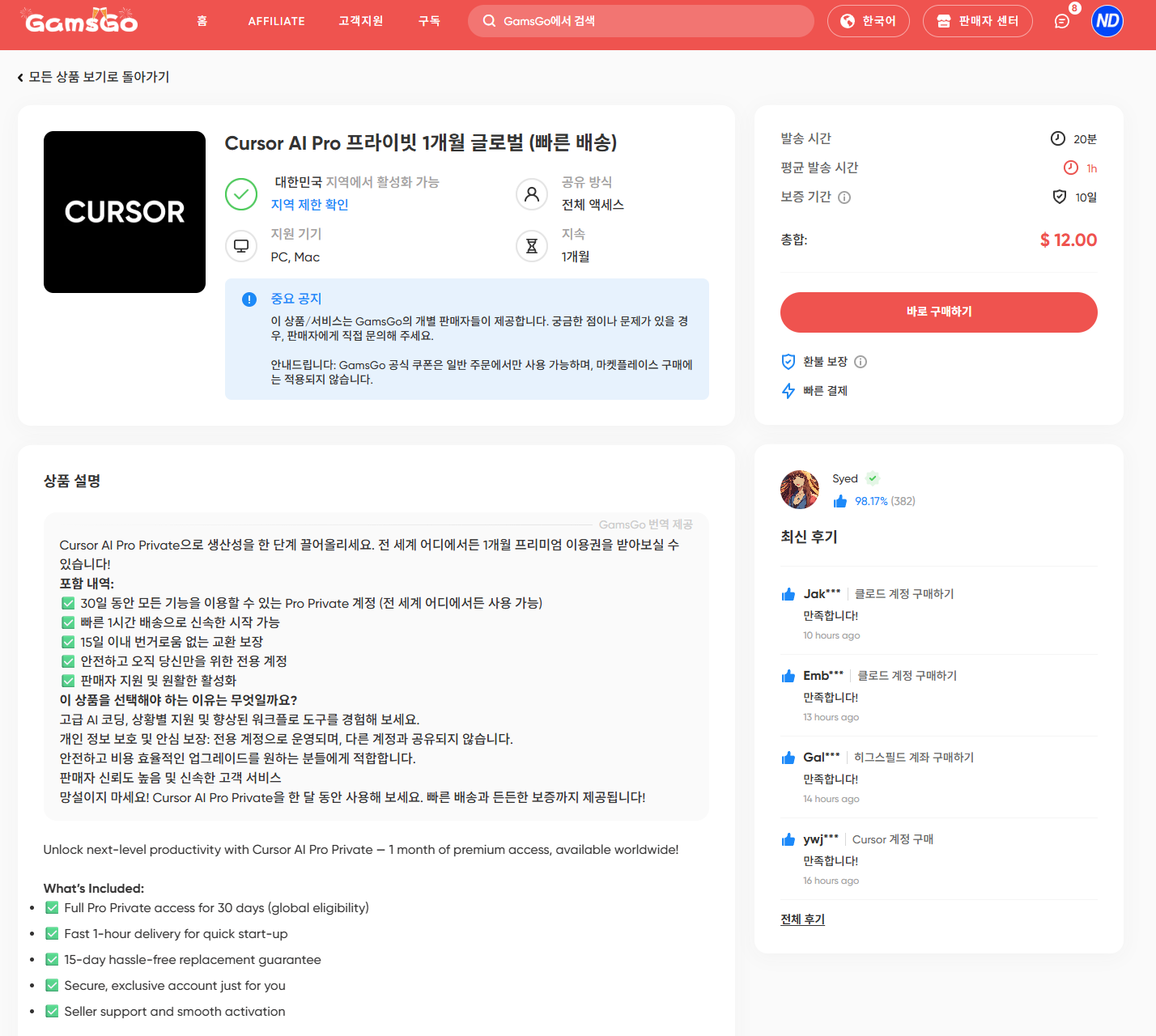Click the store icon in 판매자 센터
Image resolution: width=1156 pixels, height=1036 pixels.
(x=943, y=21)
